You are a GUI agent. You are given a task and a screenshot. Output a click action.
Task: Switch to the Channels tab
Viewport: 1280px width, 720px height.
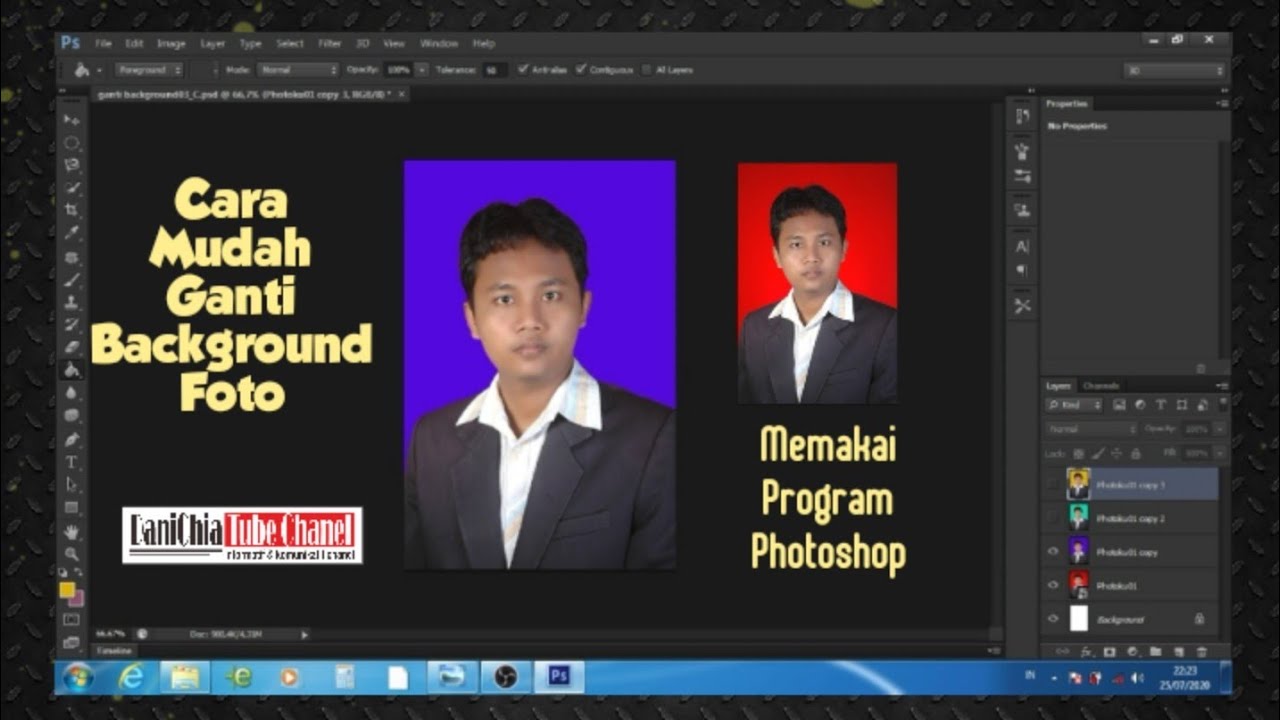(x=1100, y=386)
